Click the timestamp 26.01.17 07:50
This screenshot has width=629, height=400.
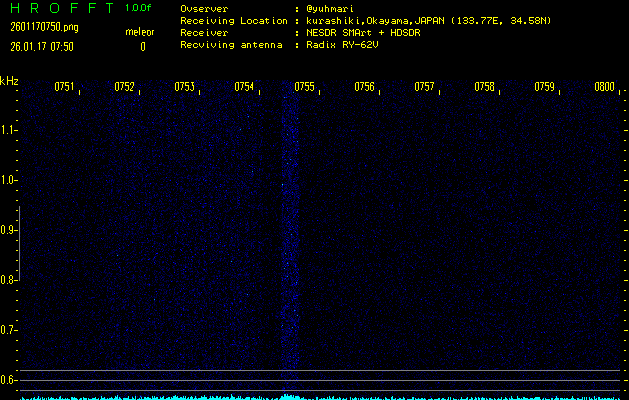[42, 47]
